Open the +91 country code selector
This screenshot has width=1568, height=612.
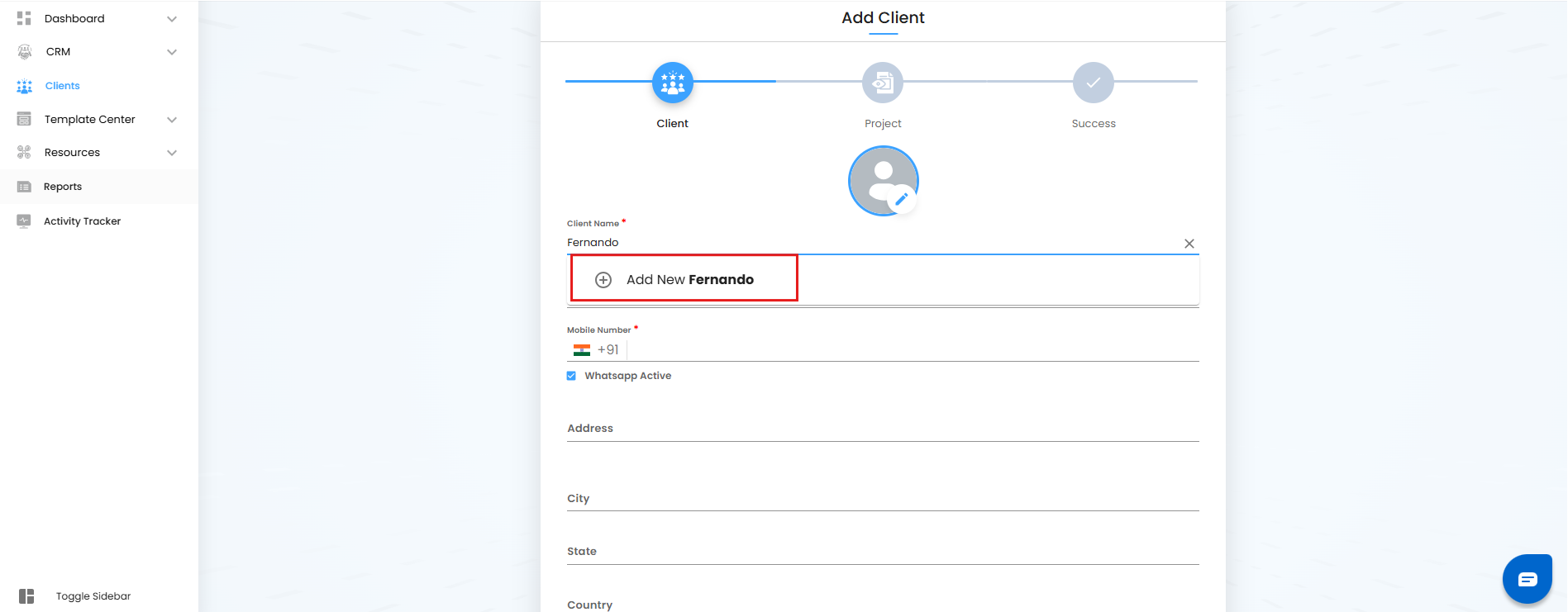pos(596,350)
